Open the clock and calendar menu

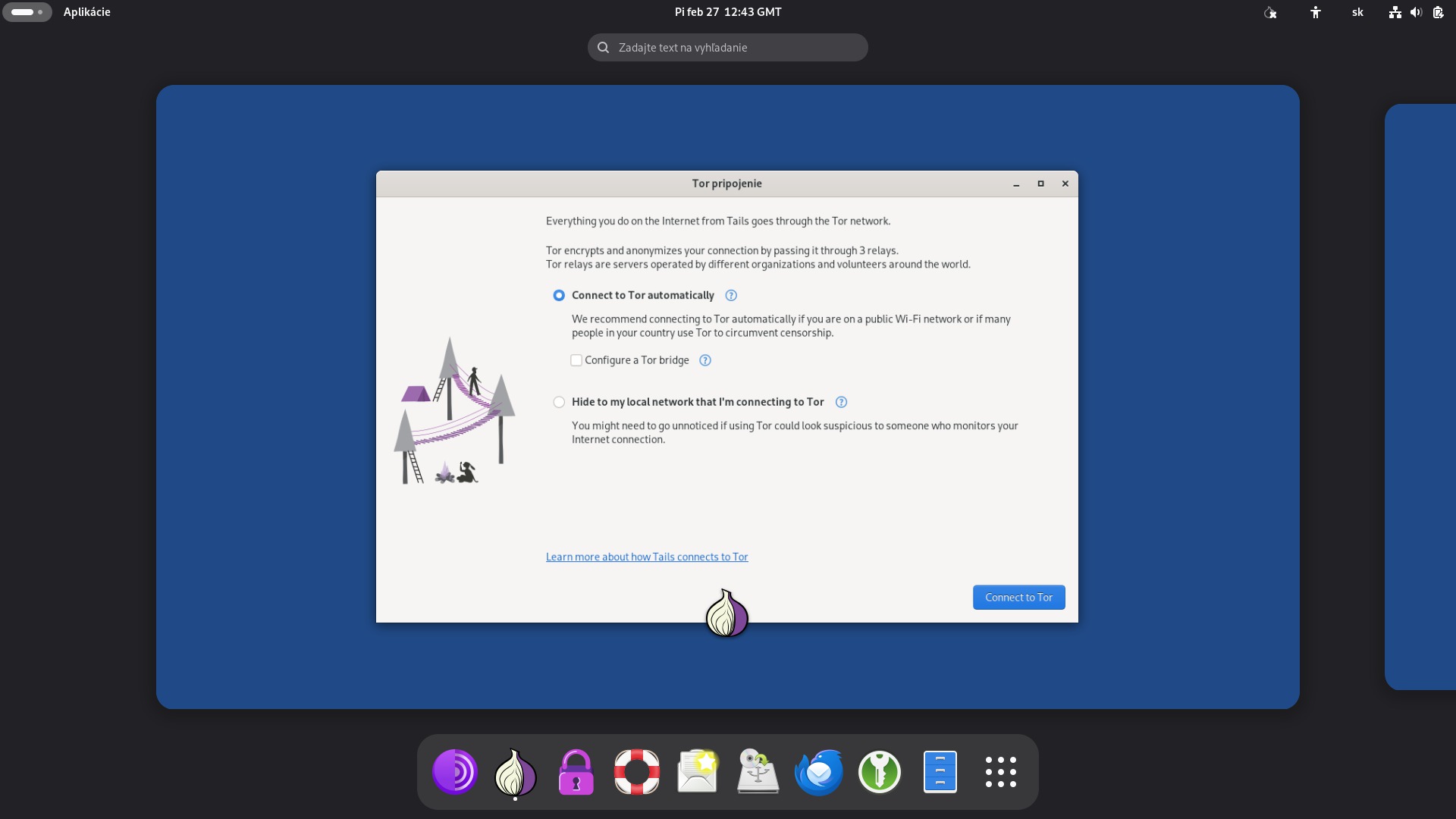[x=727, y=12]
